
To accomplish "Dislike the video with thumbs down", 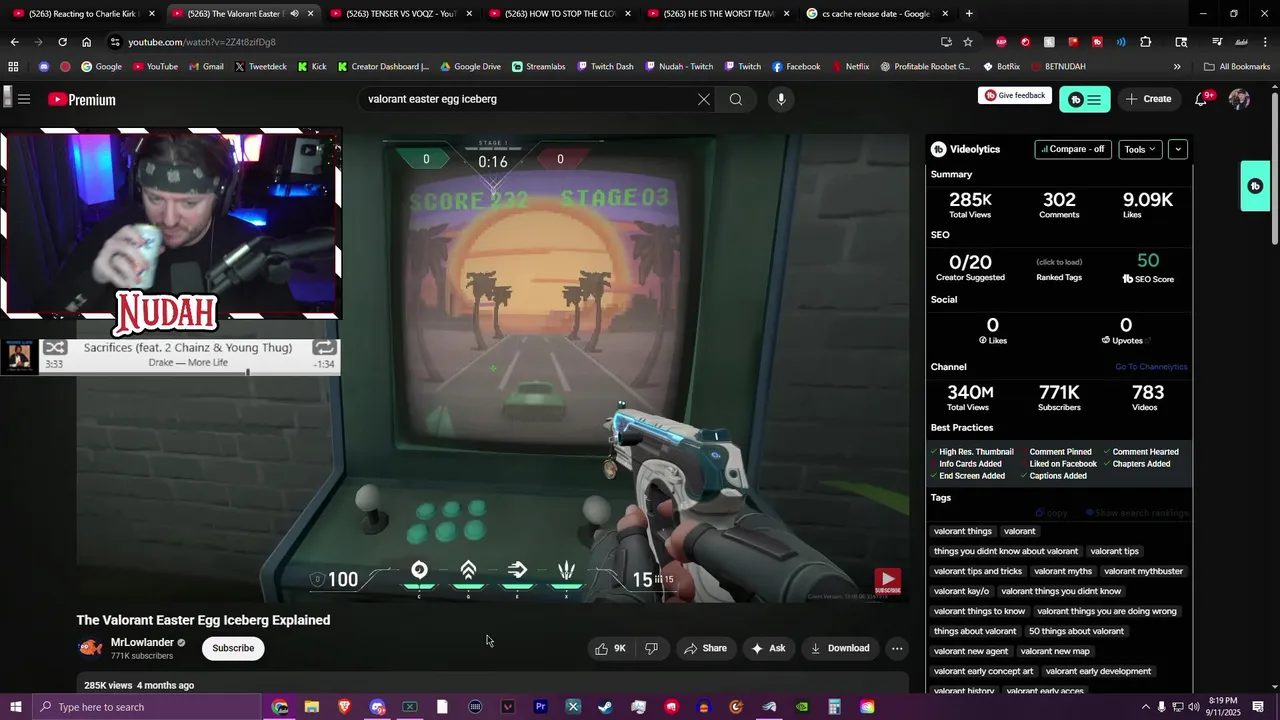I will (x=652, y=648).
